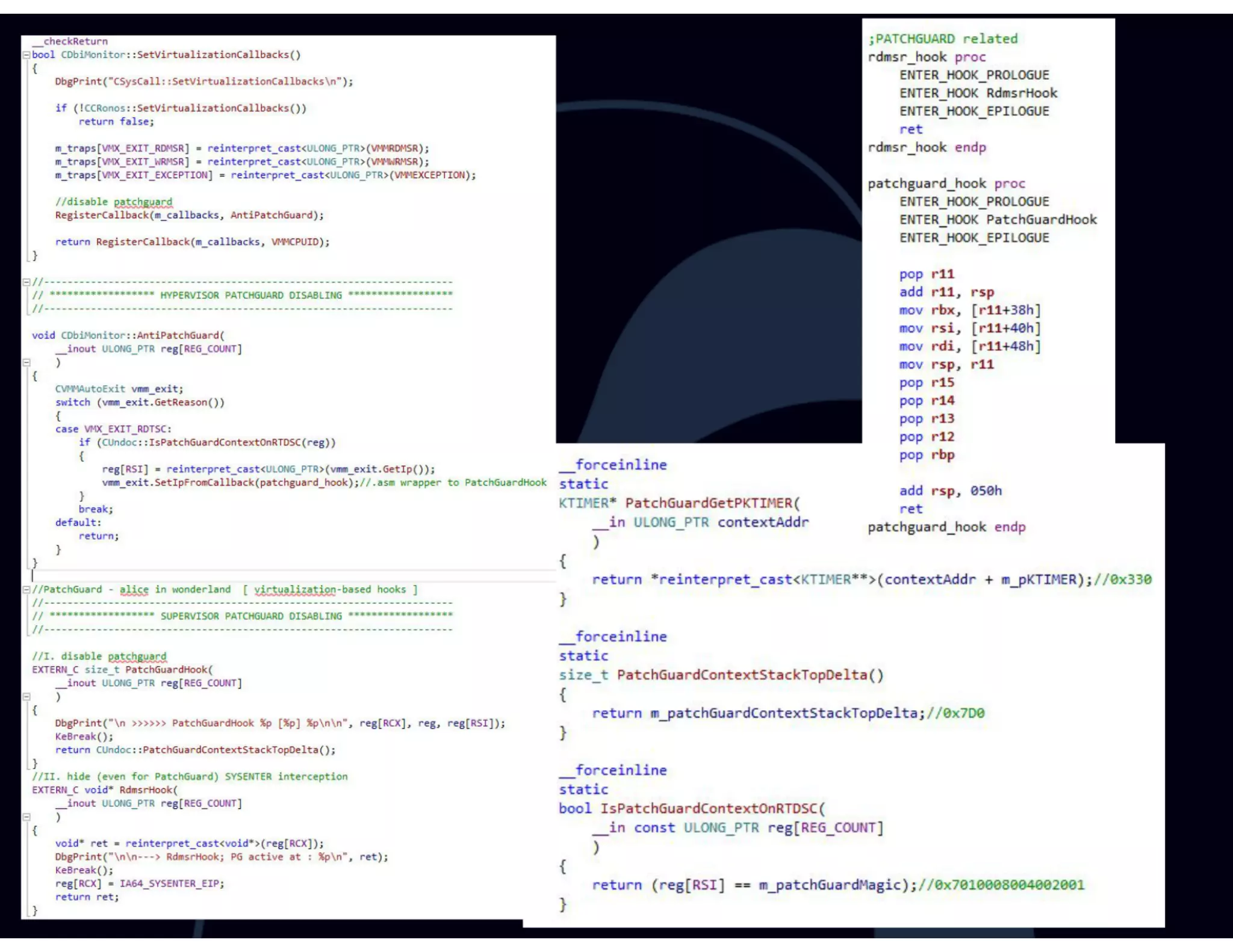Select the m_traps[VMX_EXIT_RDMSR] assignment line
Image resolution: width=1233 pixels, height=952 pixels.
(x=242, y=148)
